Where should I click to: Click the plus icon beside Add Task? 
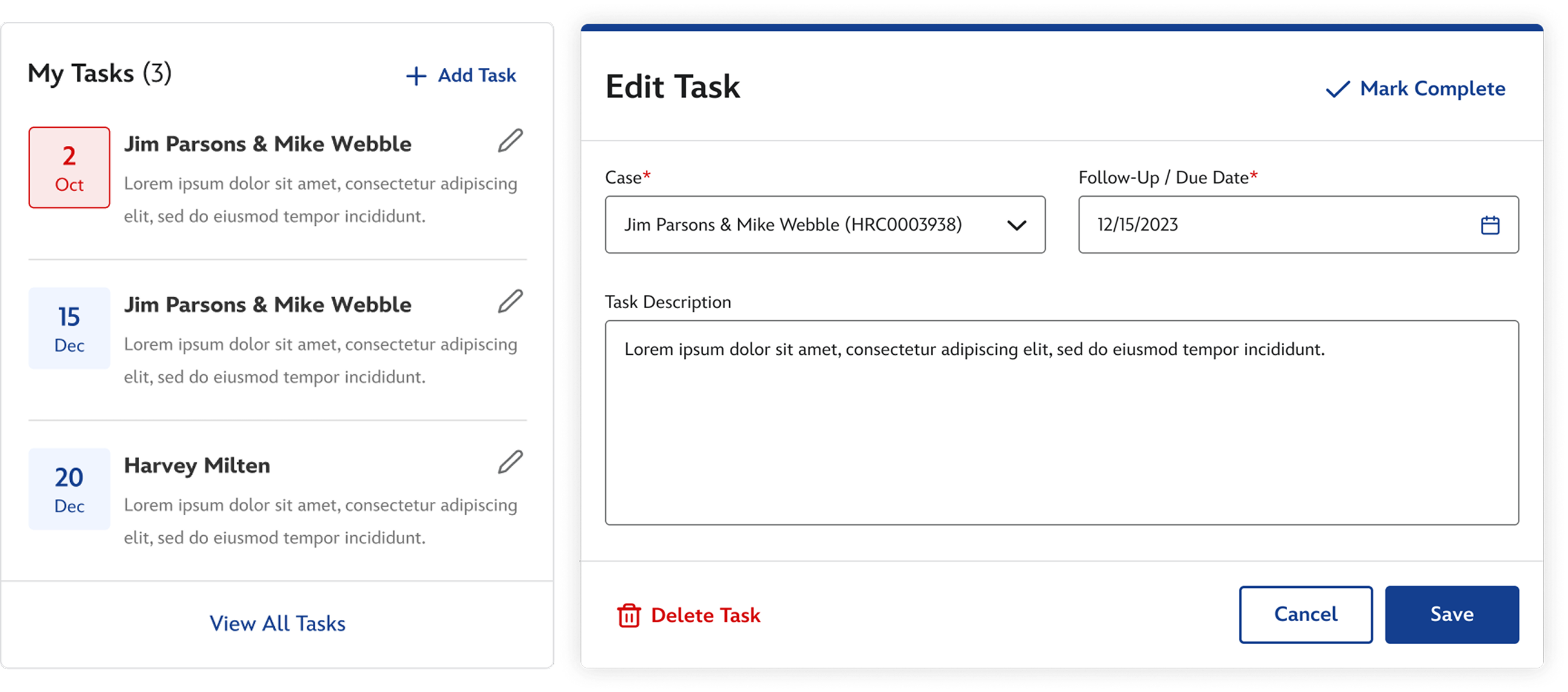416,76
